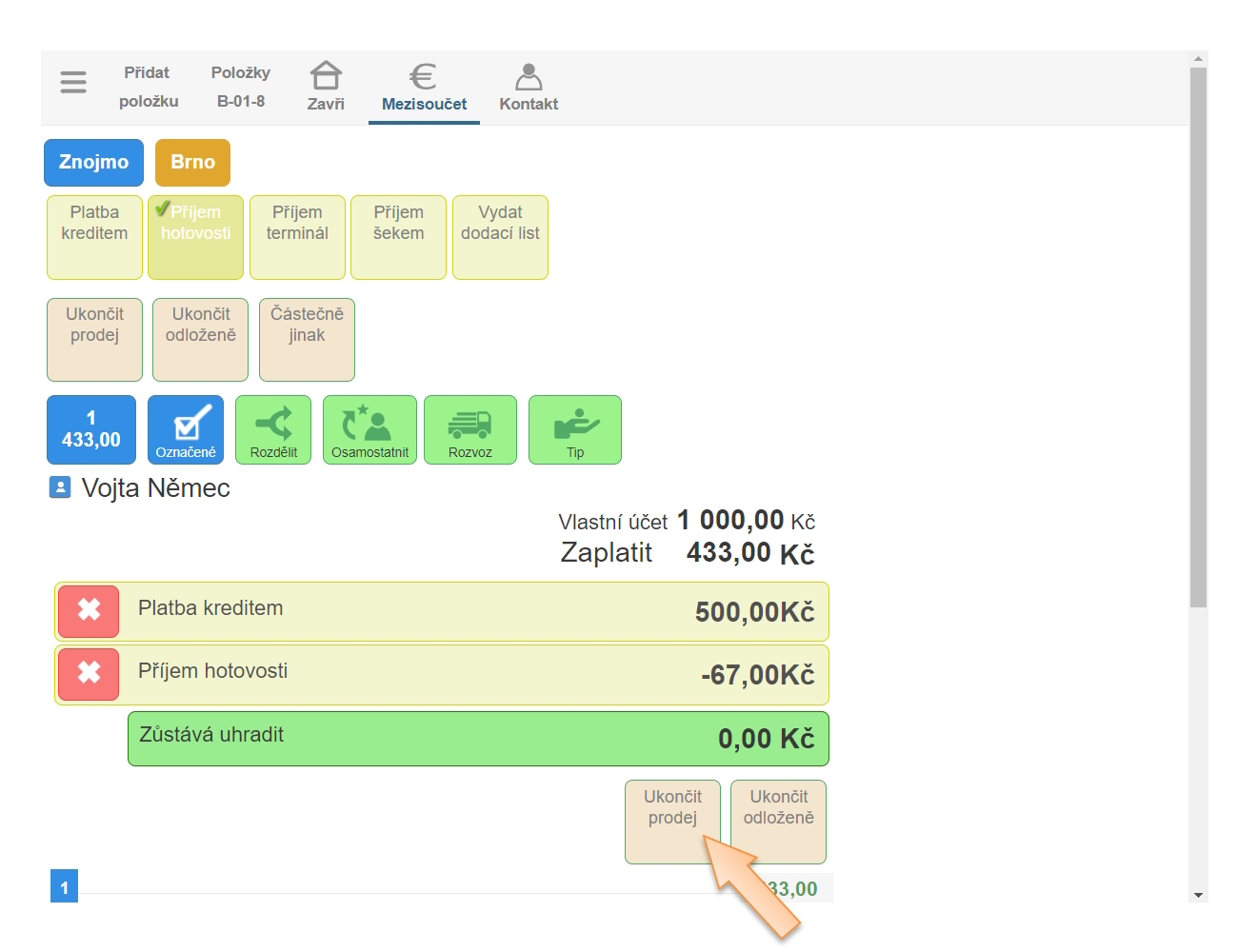Image resolution: width=1238 pixels, height=952 pixels.
Task: Select the blue Znojmo branch button
Action: (93, 163)
